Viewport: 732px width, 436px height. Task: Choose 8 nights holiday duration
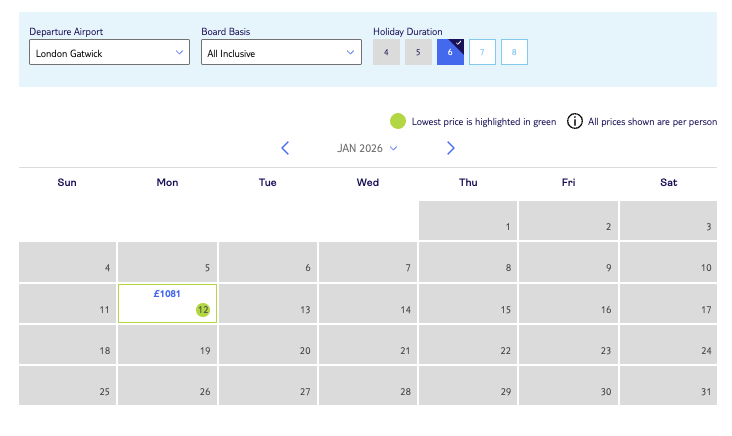point(514,52)
